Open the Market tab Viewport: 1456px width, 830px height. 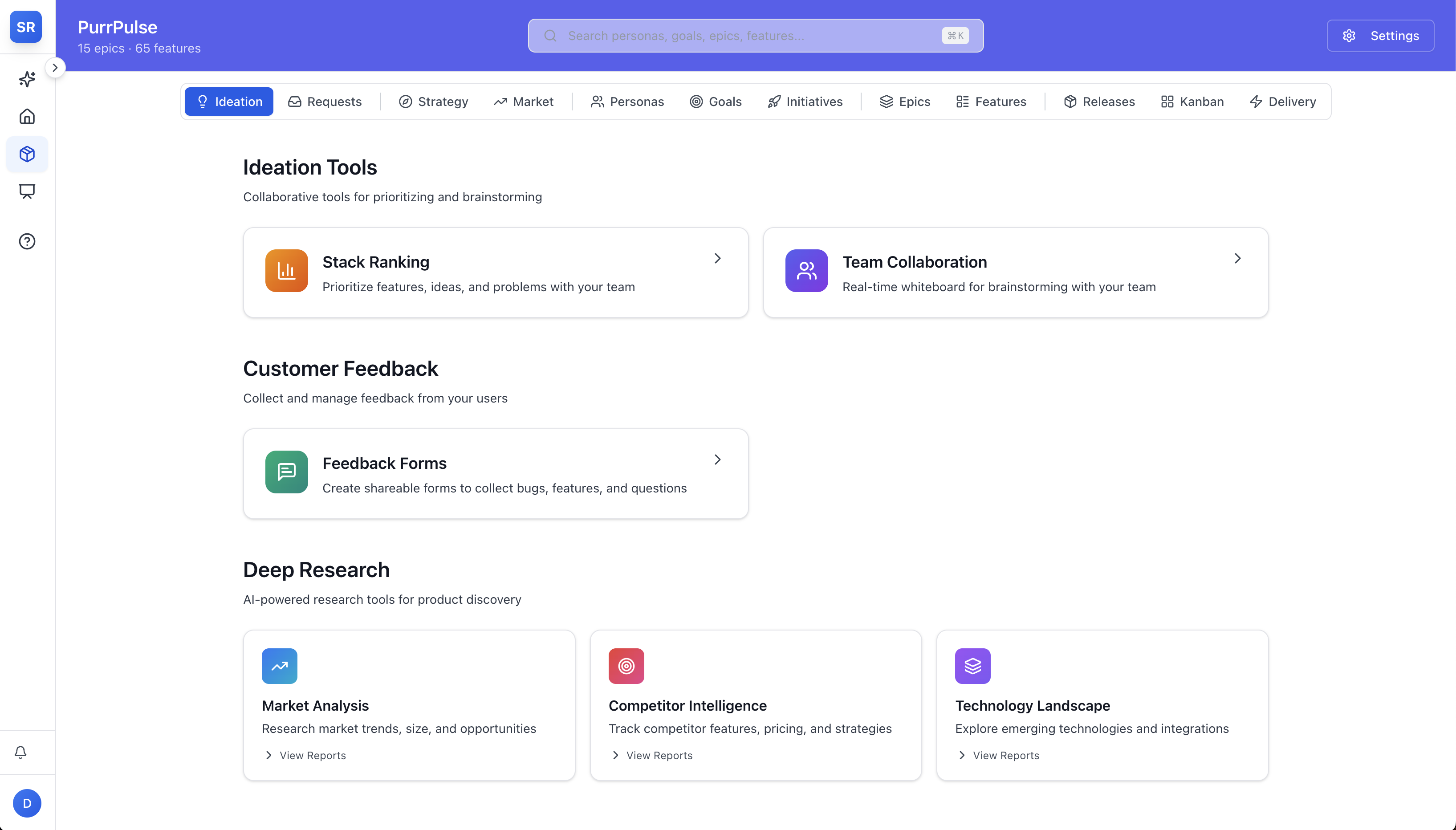[523, 102]
